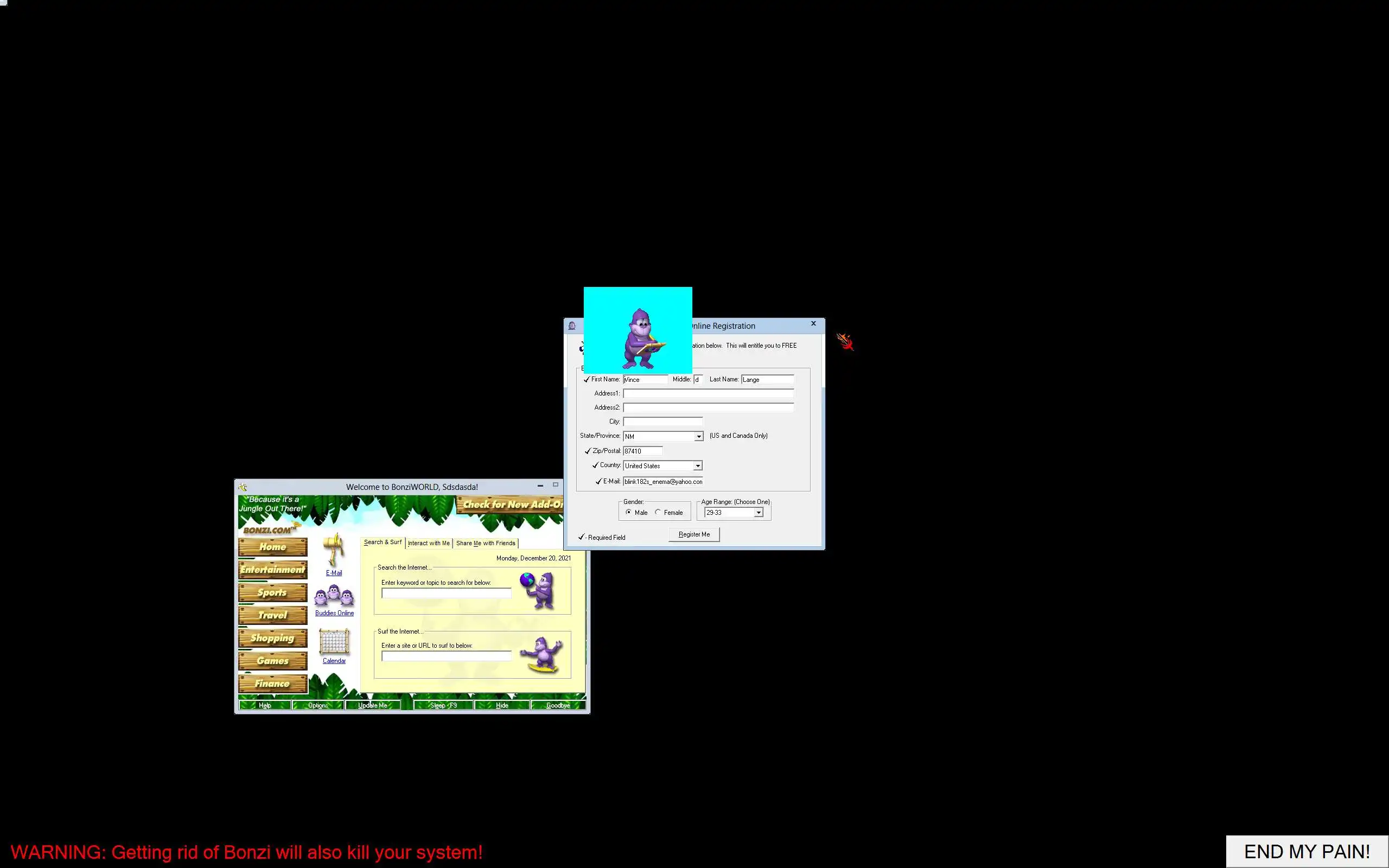The height and width of the screenshot is (868, 1389).
Task: Select the Female gender radio button
Action: [658, 512]
